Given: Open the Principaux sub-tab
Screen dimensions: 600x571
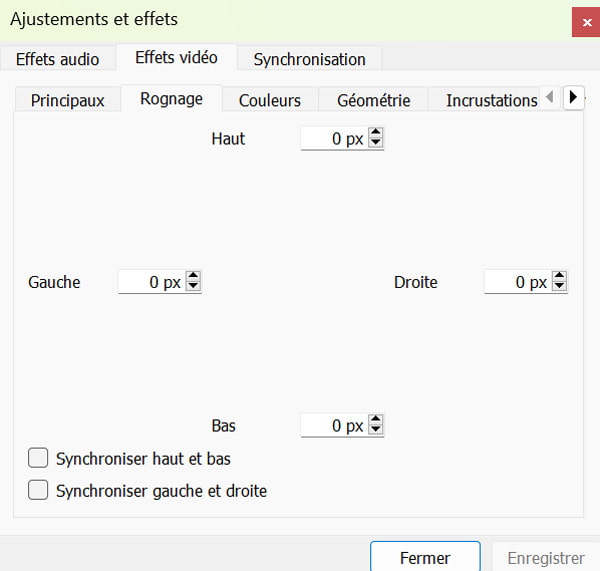Looking at the screenshot, I should tap(67, 100).
